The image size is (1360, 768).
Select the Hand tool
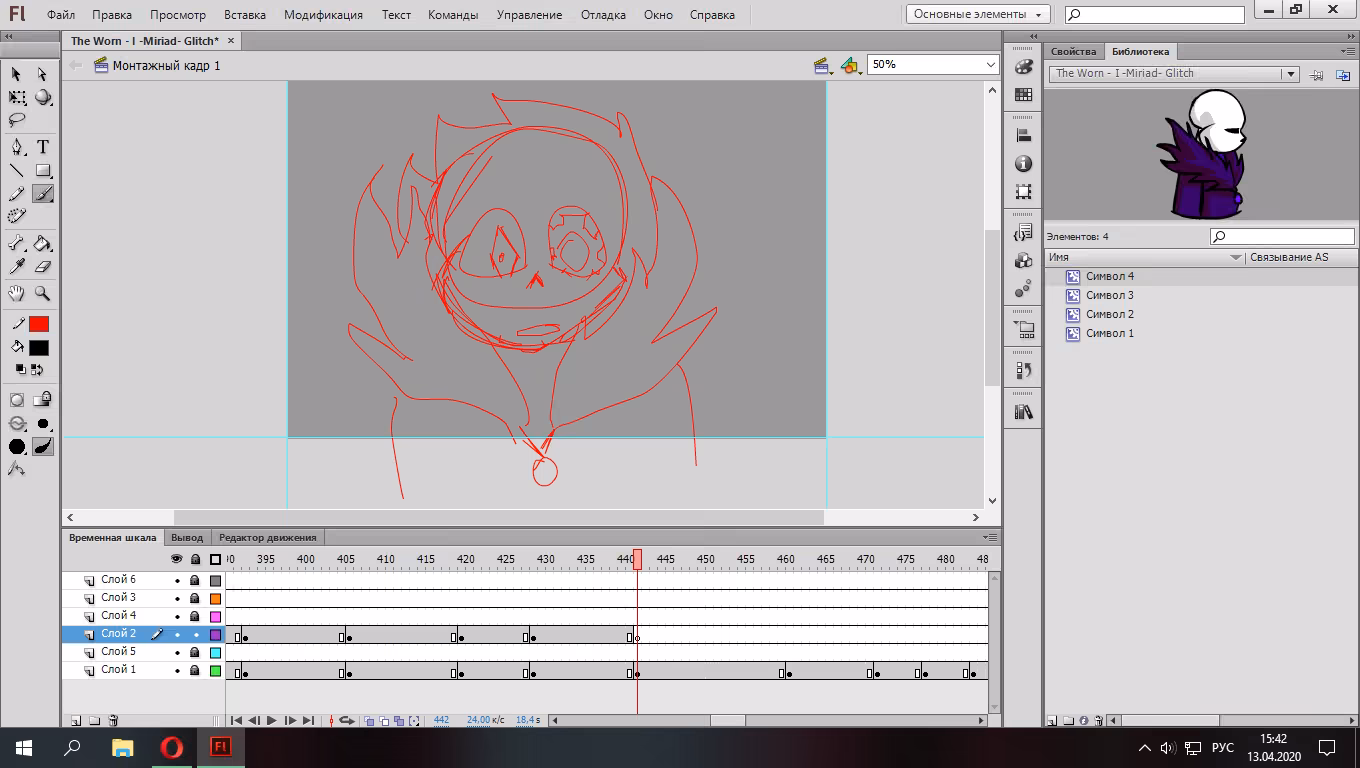(17, 293)
